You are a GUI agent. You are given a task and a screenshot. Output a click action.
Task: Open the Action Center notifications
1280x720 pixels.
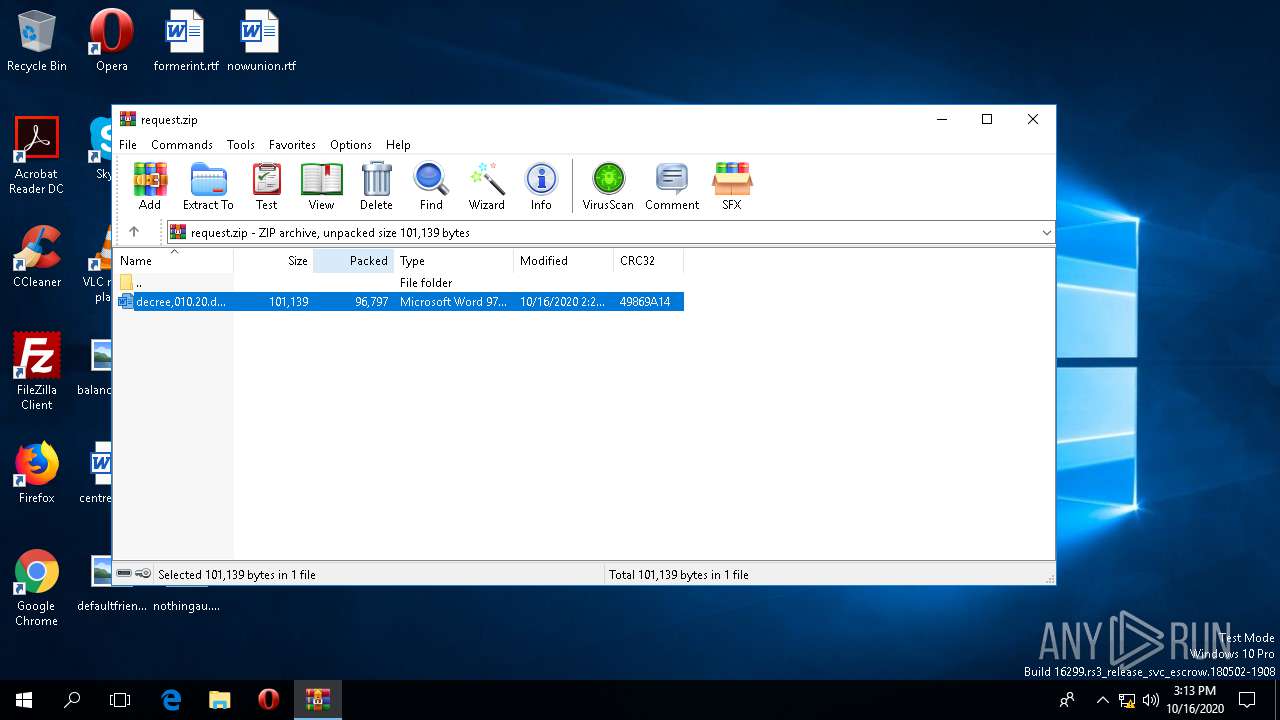point(1247,700)
